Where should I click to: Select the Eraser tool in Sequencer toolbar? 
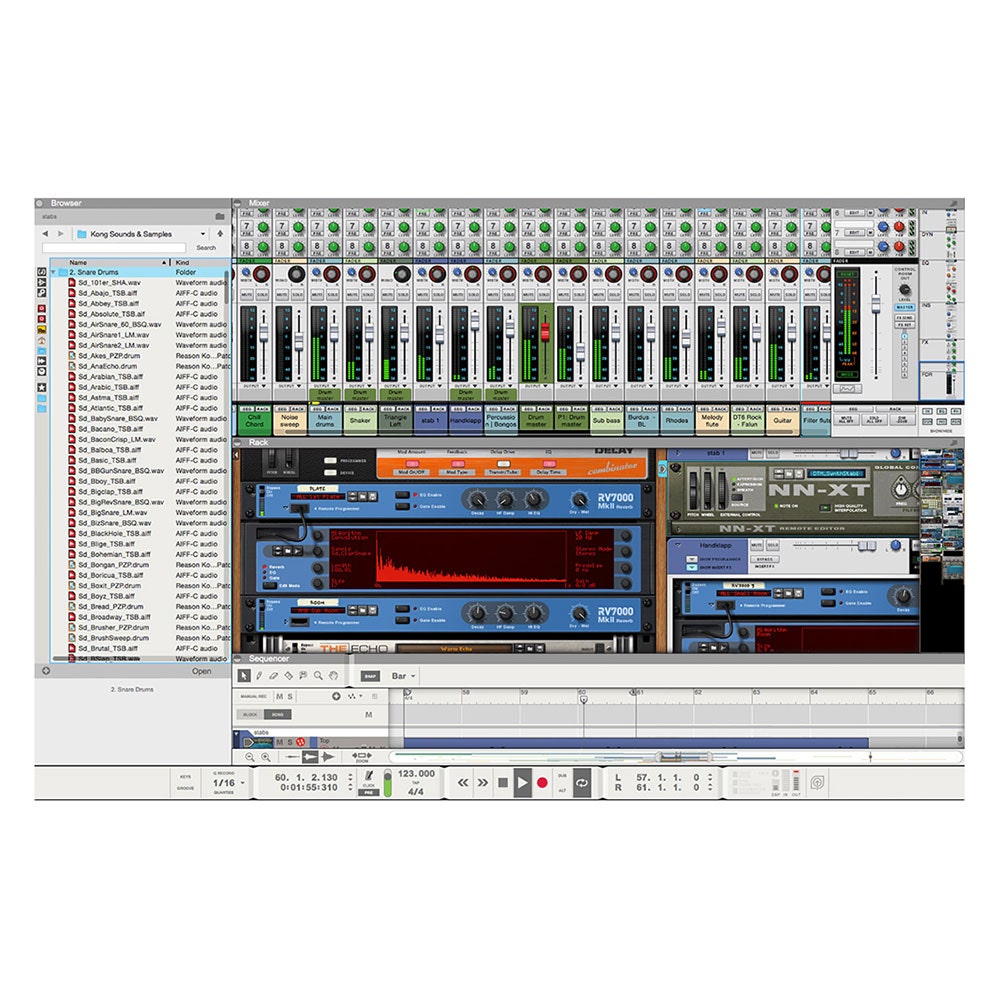pos(274,676)
